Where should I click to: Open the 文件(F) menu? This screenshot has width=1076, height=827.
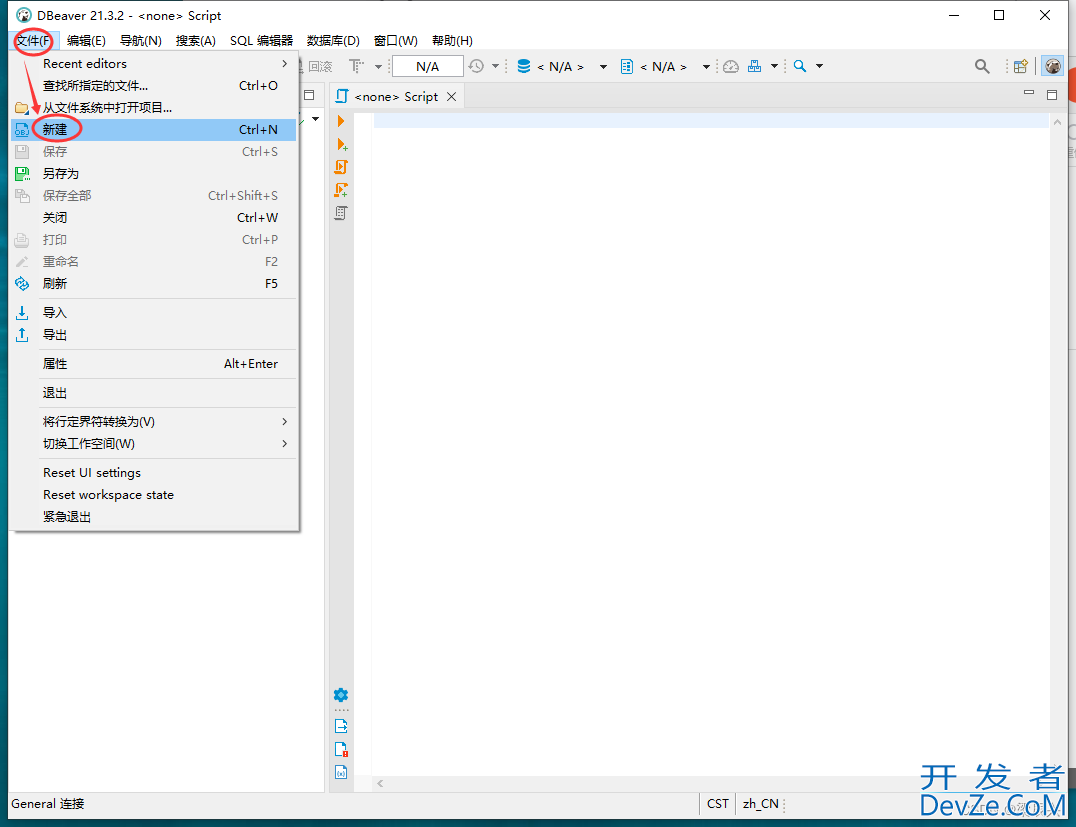click(34, 40)
